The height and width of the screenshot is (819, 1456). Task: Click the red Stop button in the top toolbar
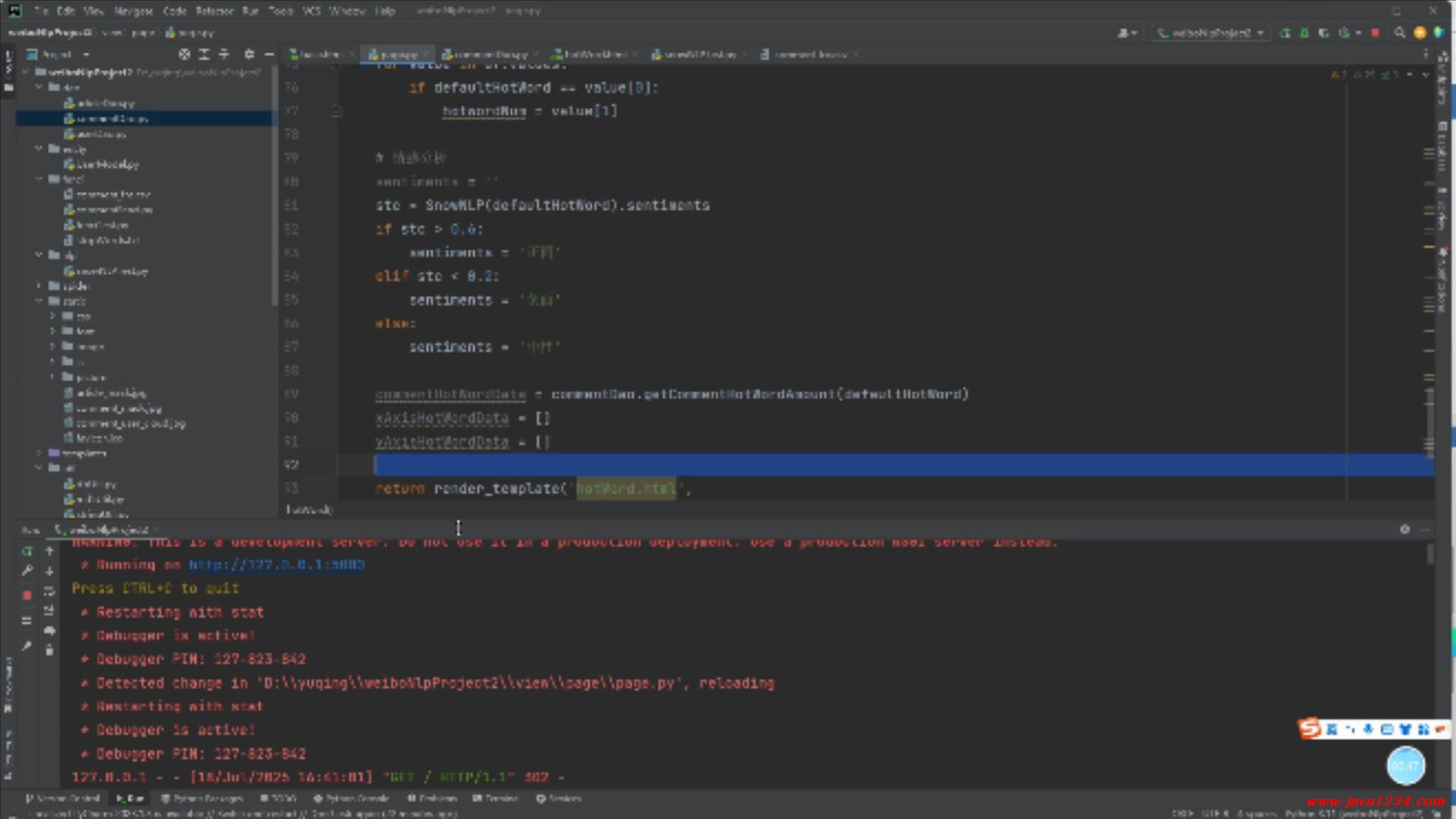[1376, 33]
